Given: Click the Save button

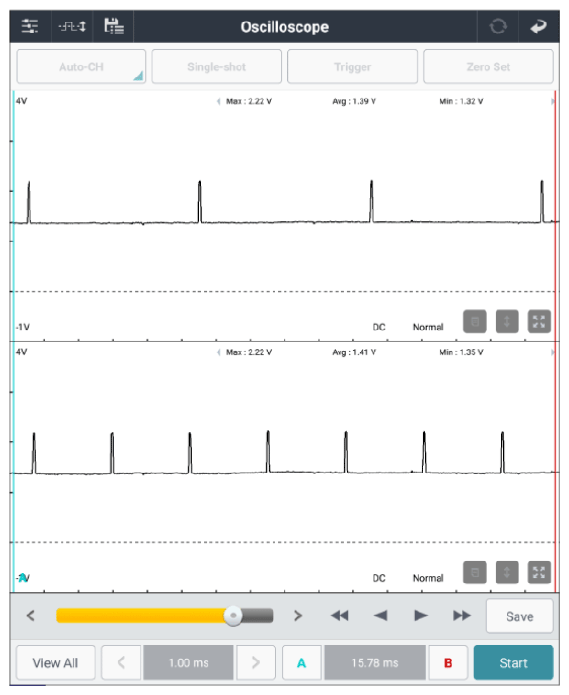Looking at the screenshot, I should pos(519,616).
